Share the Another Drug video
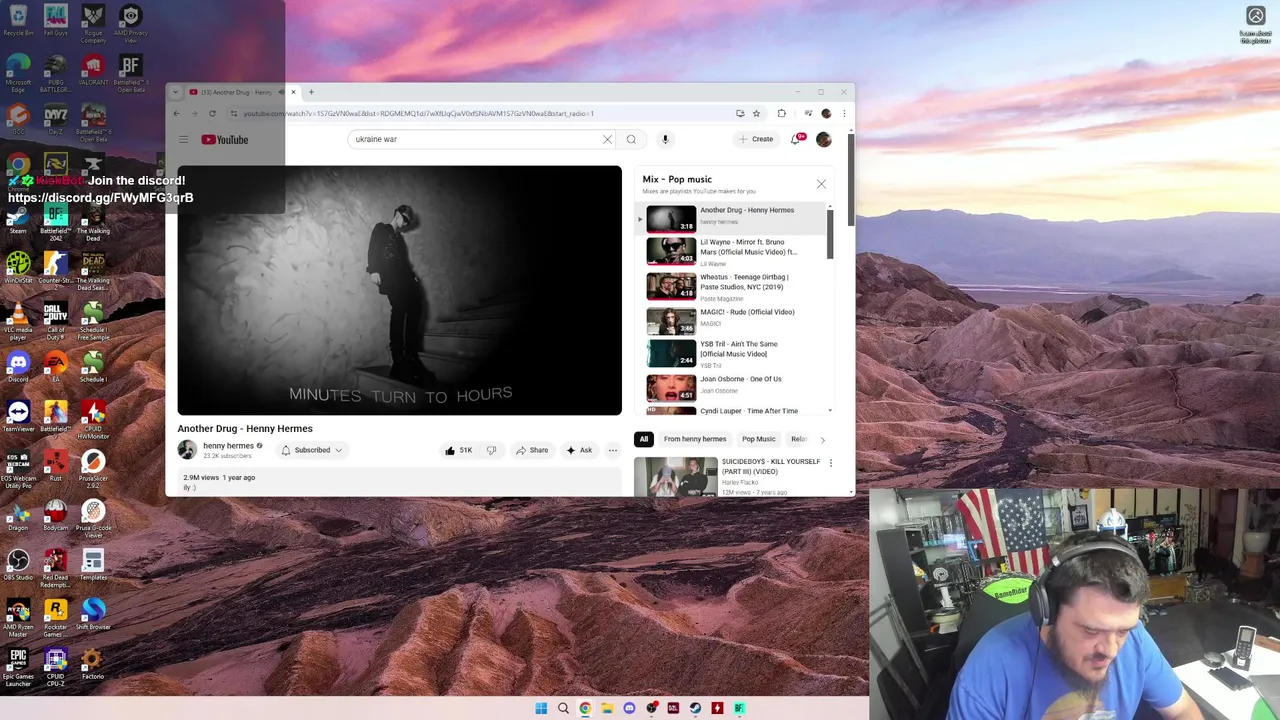This screenshot has width=1280, height=720. [532, 451]
